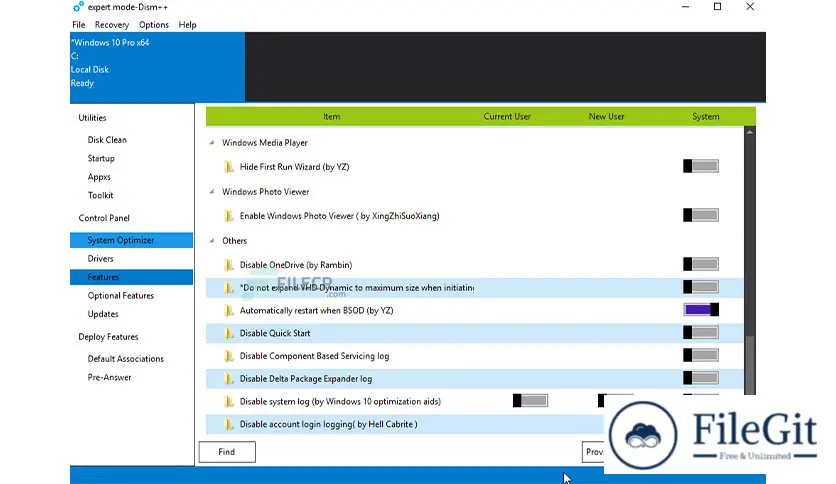Image resolution: width=836 pixels, height=484 pixels.
Task: Select Pre-Answer in sidebar
Action: click(109, 377)
